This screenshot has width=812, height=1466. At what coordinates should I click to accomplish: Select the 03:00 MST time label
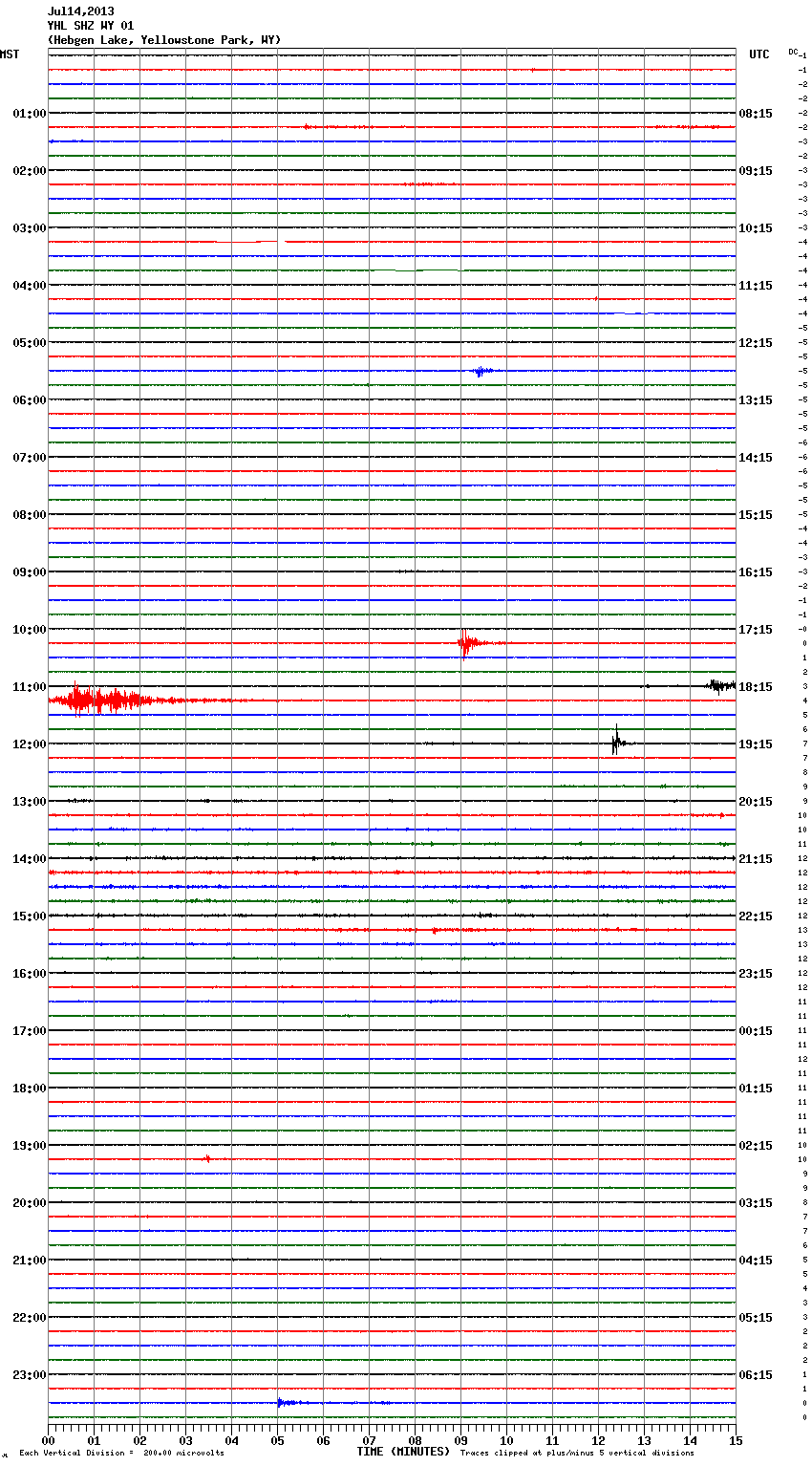point(29,228)
